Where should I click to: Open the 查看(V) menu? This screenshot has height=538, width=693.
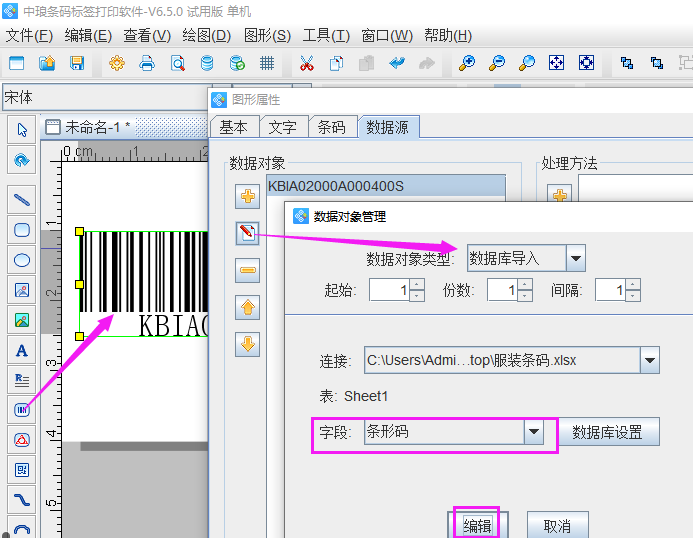(147, 35)
